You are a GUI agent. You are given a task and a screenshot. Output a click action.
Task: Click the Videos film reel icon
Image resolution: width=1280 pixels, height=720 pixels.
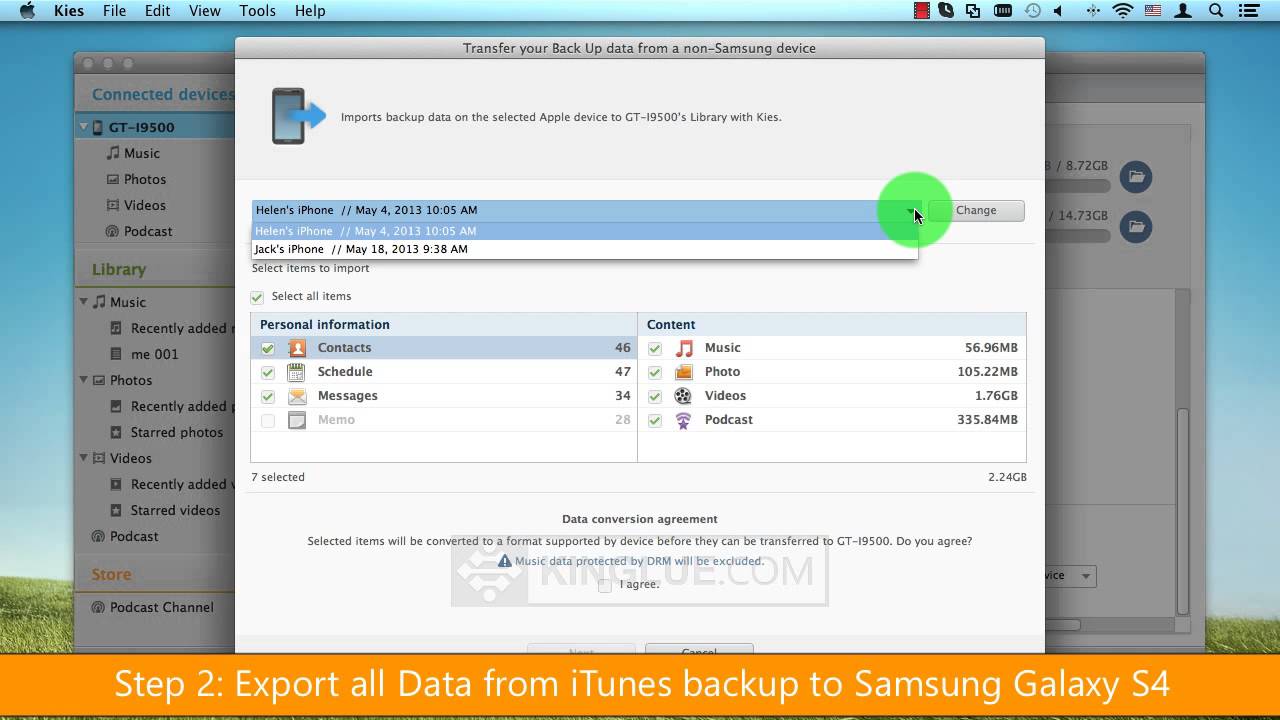click(684, 396)
